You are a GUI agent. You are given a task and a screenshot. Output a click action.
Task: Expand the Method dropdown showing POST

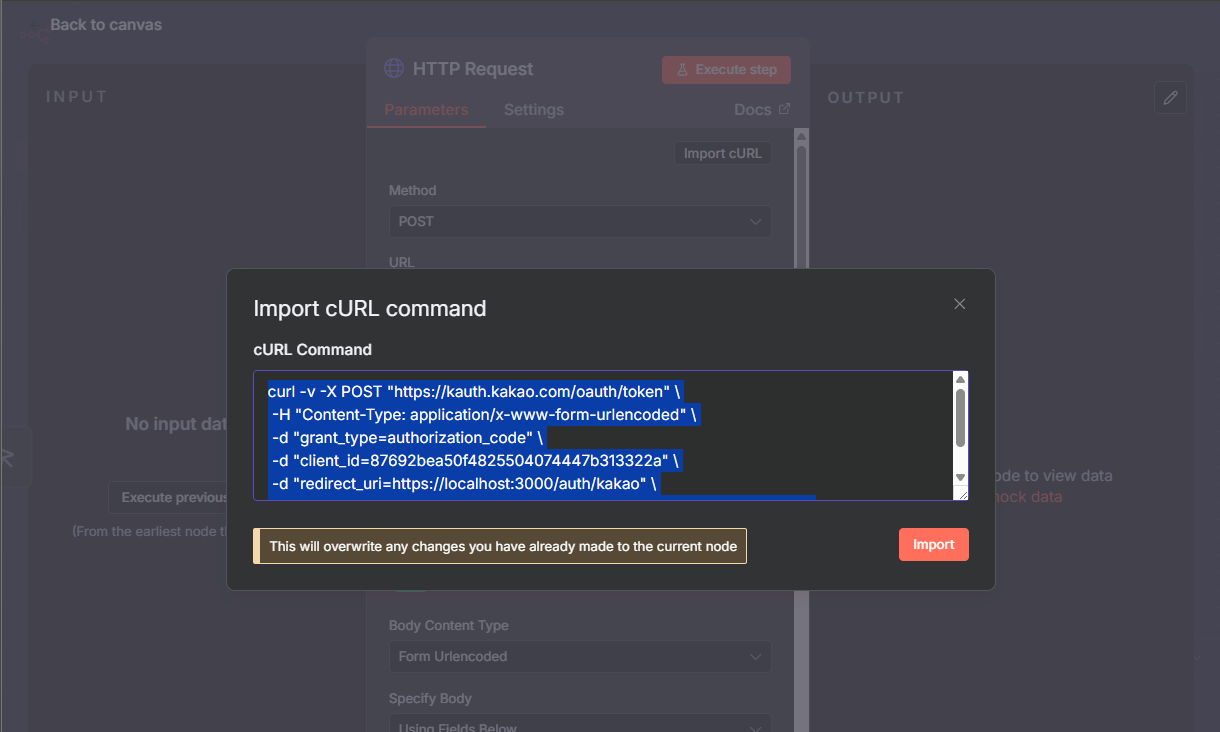click(579, 222)
